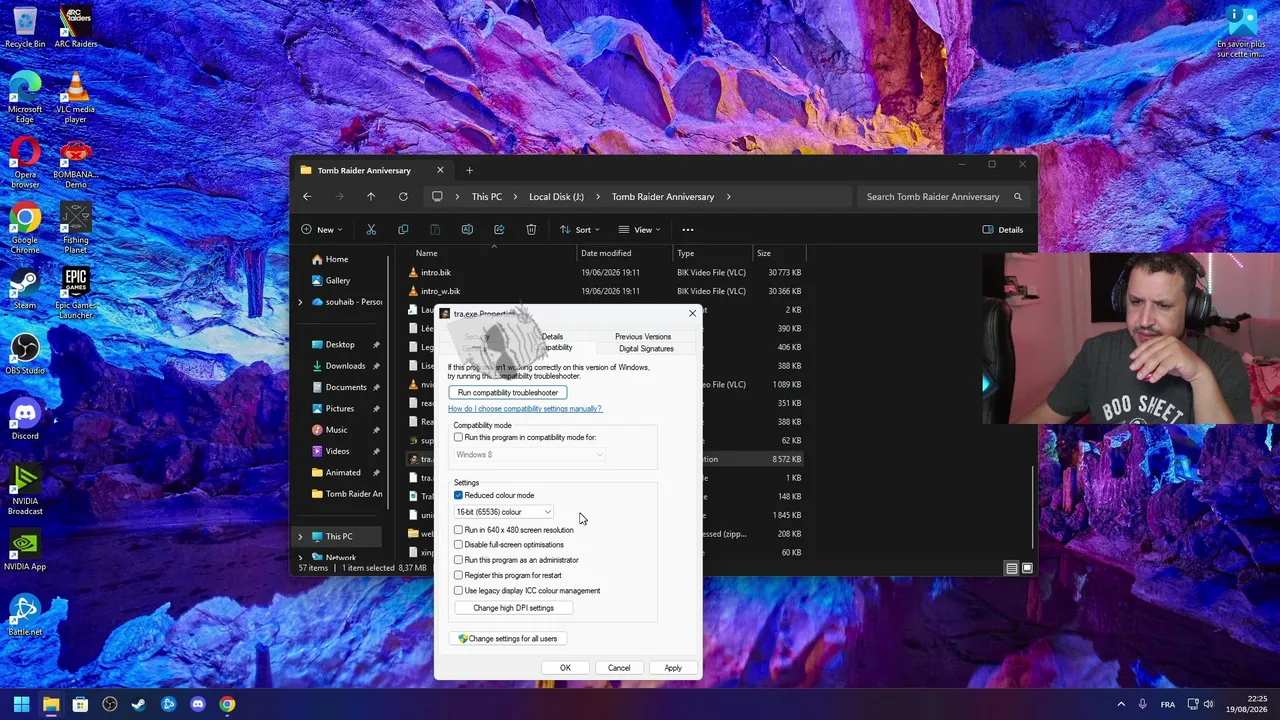
Task: Switch to the Previous Versions tab
Action: [x=643, y=337]
